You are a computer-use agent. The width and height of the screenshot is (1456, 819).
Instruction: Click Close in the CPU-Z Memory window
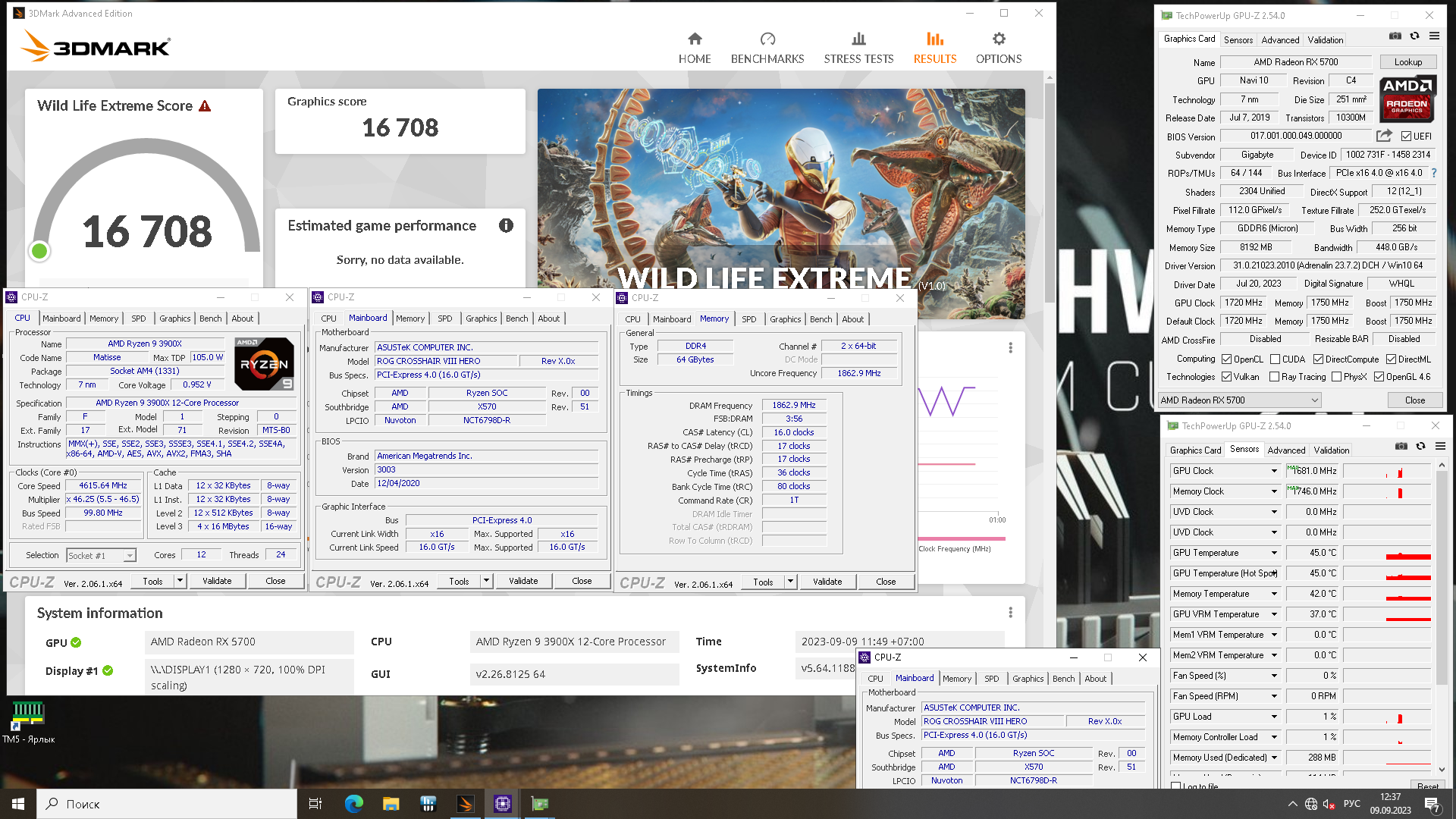pyautogui.click(x=886, y=582)
